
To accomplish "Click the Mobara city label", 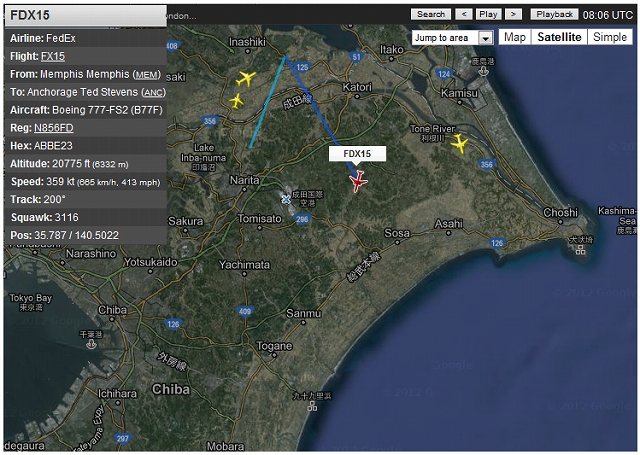I will point(225,446).
